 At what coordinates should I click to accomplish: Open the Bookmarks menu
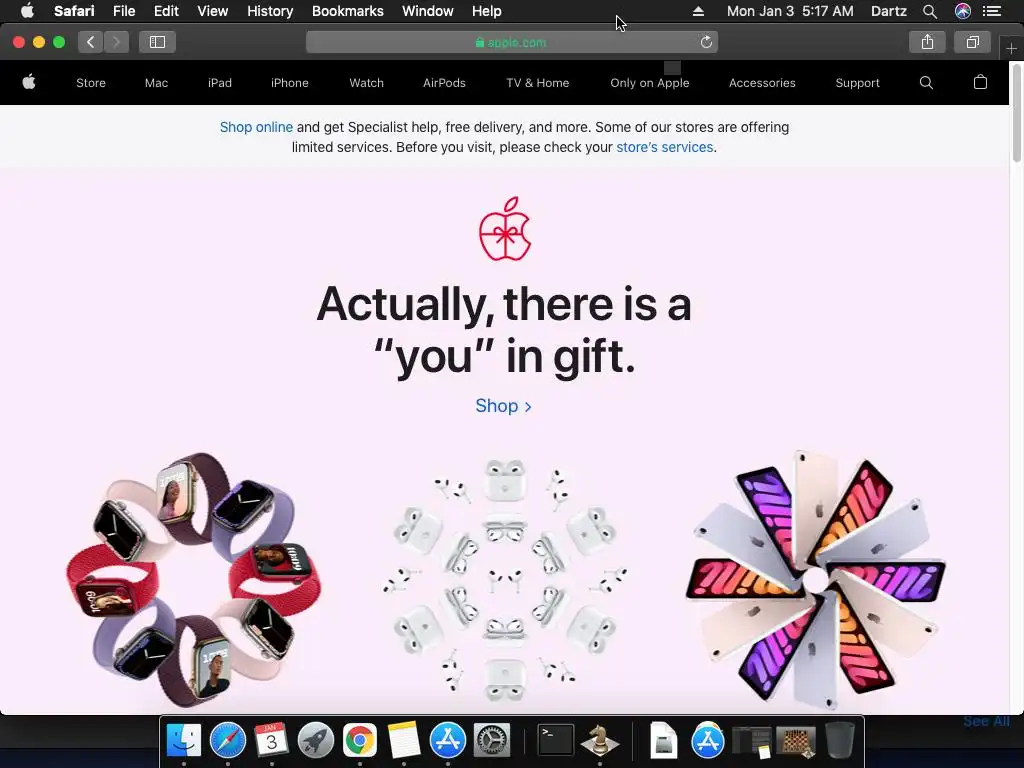click(347, 11)
